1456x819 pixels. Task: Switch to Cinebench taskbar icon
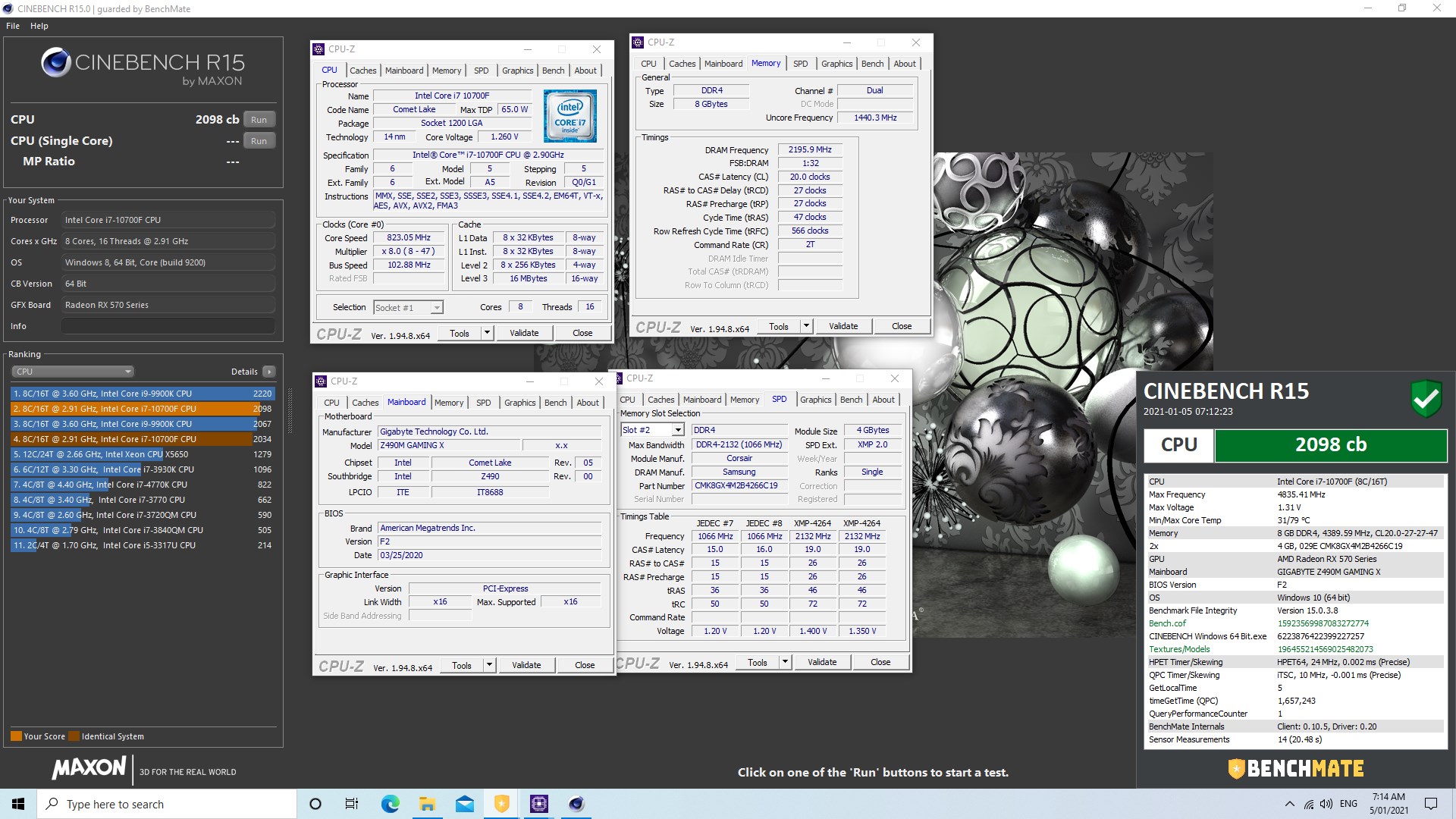click(576, 804)
